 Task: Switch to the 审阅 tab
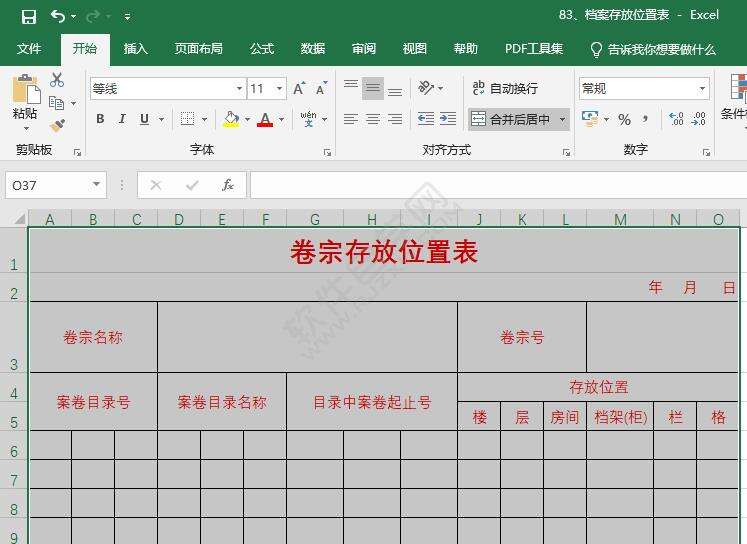(363, 49)
